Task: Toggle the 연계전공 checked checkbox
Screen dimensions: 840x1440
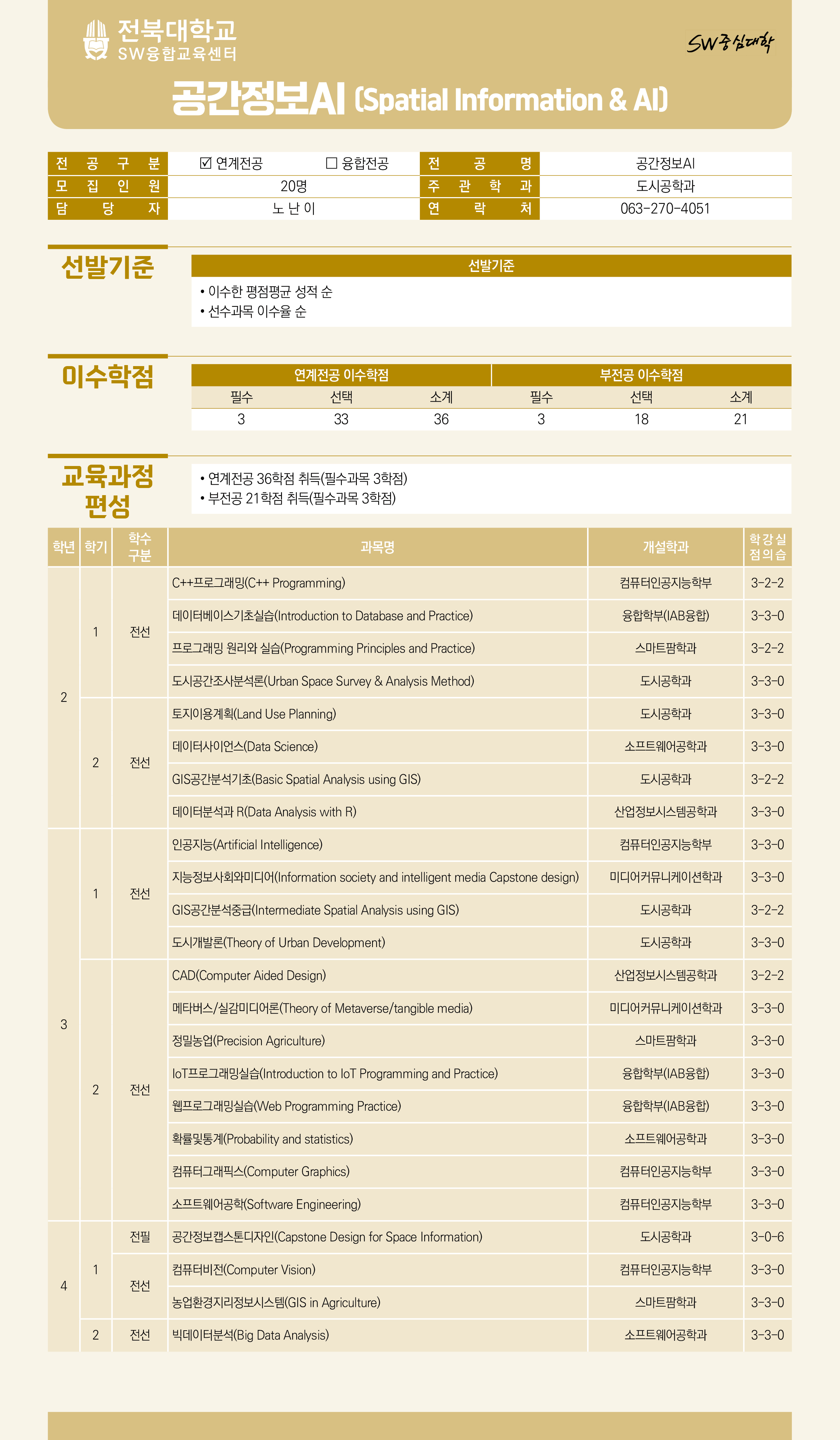Action: click(x=206, y=164)
